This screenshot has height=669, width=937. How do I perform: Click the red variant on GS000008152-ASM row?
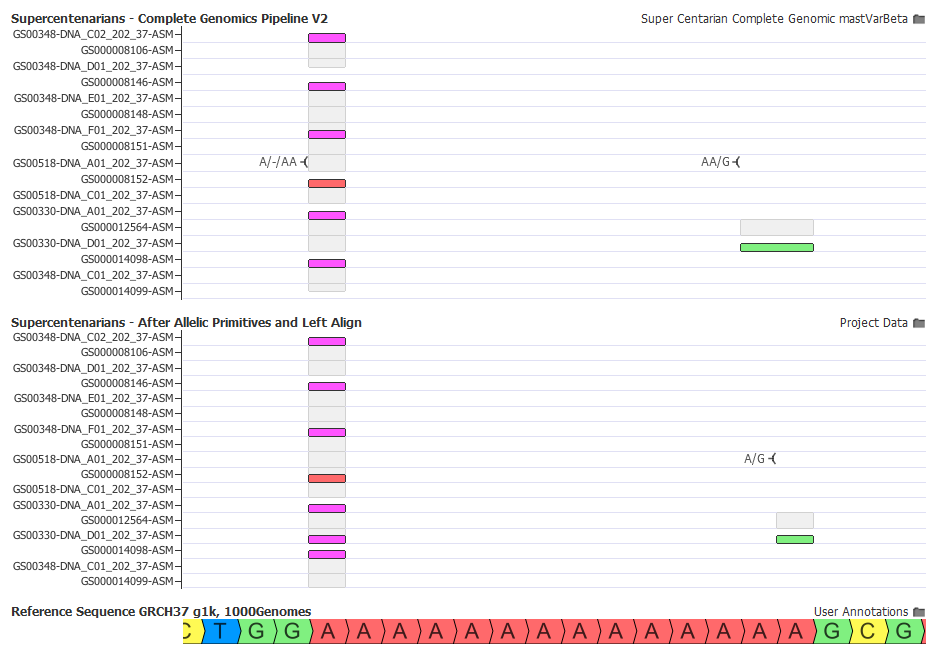326,183
